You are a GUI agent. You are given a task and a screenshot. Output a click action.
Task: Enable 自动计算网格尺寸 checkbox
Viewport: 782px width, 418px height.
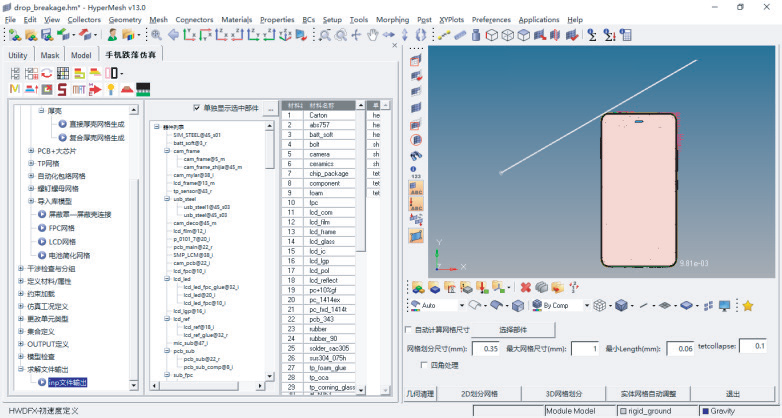[407, 328]
